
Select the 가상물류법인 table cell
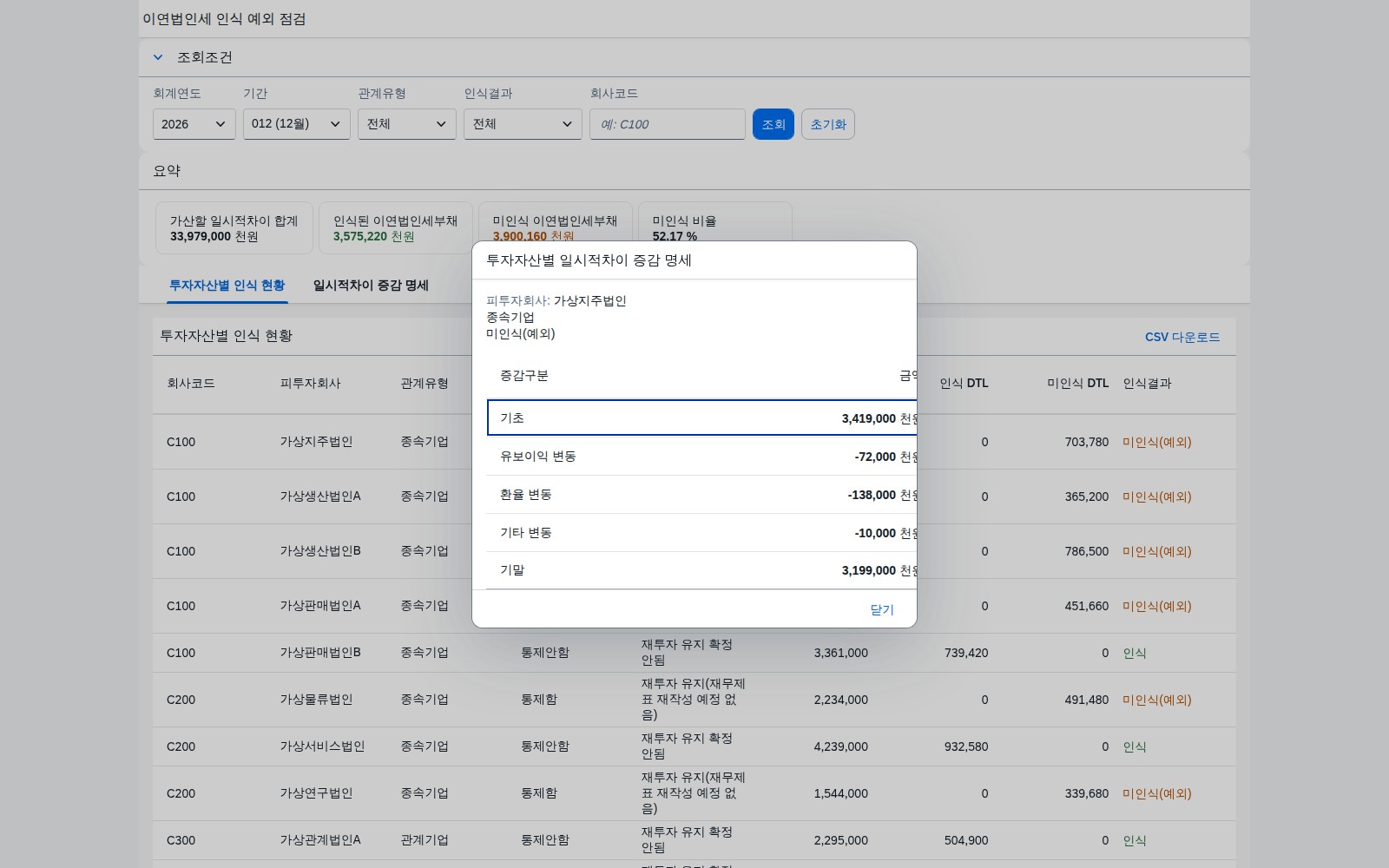(316, 700)
